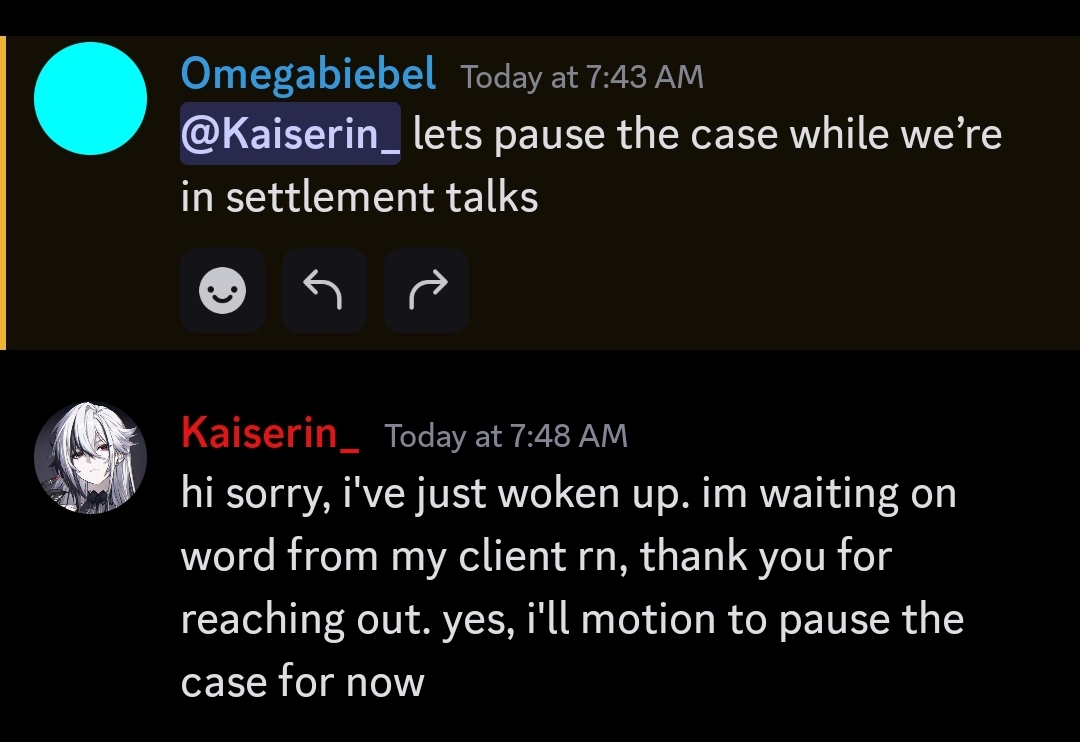Click the 'case for now' line
The image size is (1080, 742).
pyautogui.click(x=302, y=681)
